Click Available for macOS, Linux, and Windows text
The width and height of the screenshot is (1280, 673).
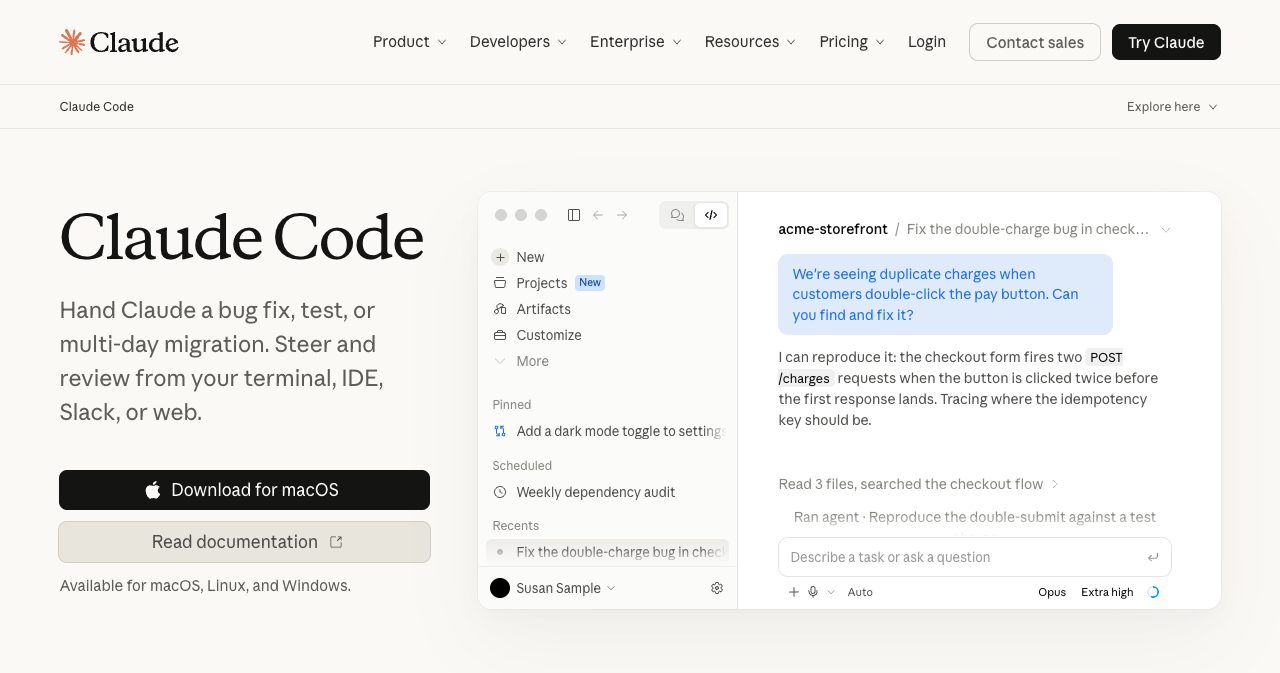tap(205, 586)
